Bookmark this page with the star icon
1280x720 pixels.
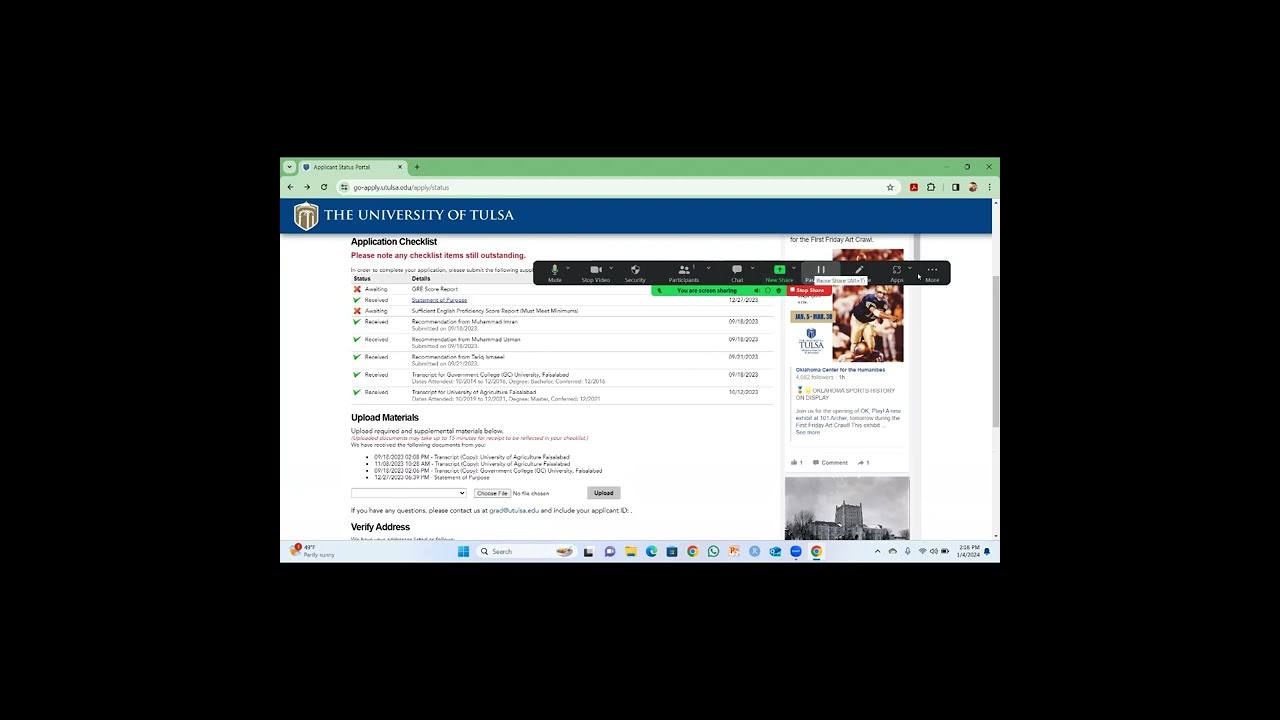889,187
